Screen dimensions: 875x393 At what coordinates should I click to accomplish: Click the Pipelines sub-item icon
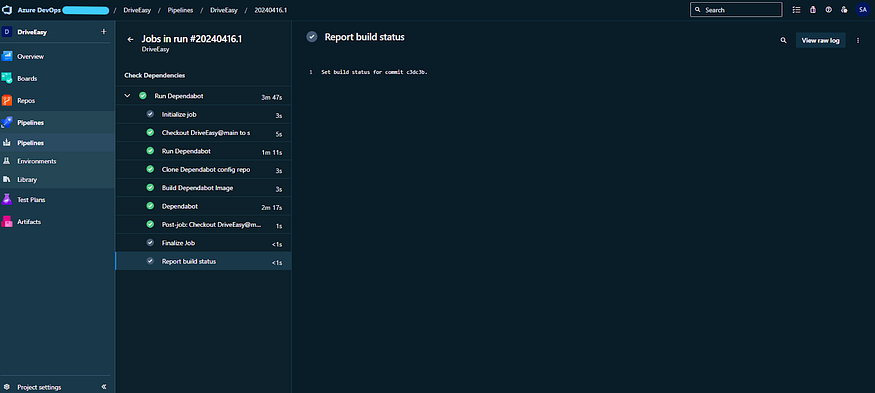click(7, 143)
